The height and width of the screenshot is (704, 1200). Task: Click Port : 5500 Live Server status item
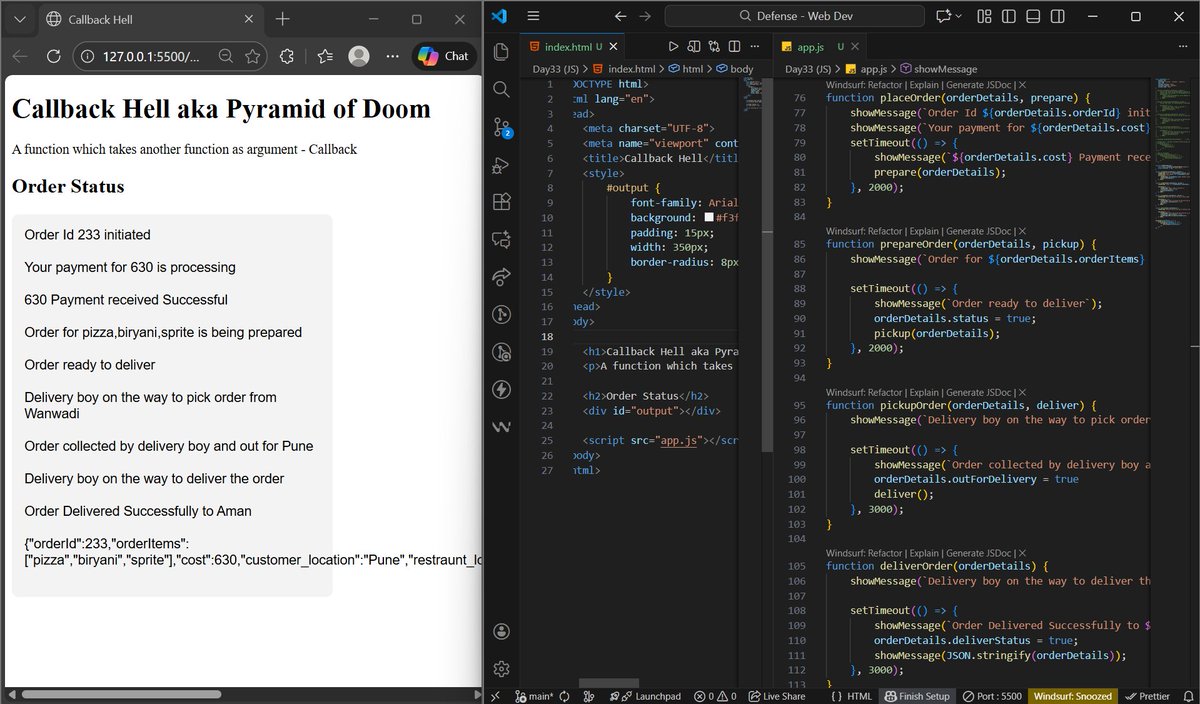[x=992, y=696]
